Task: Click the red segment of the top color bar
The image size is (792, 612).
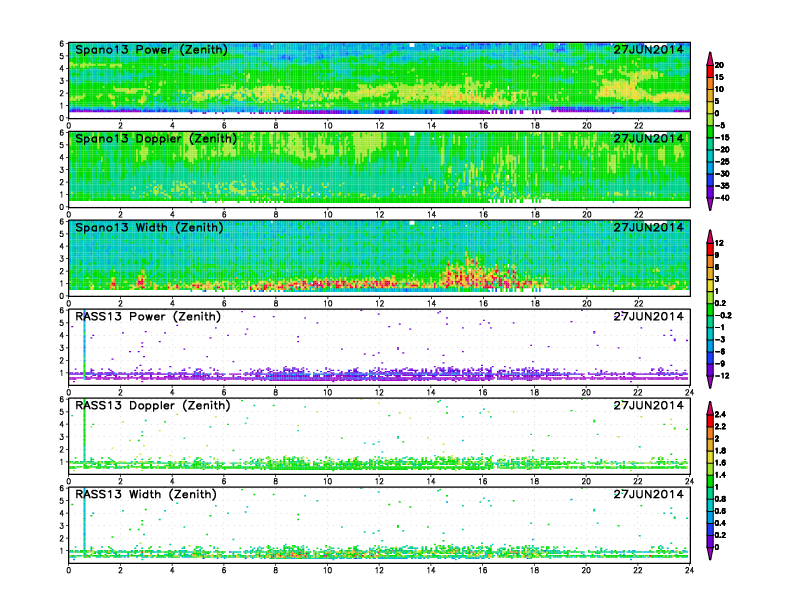Action: click(710, 71)
